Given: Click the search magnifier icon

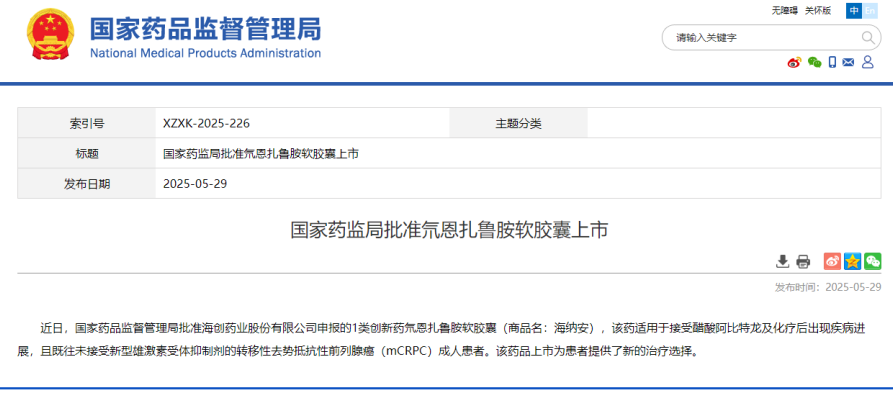Looking at the screenshot, I should (868, 38).
